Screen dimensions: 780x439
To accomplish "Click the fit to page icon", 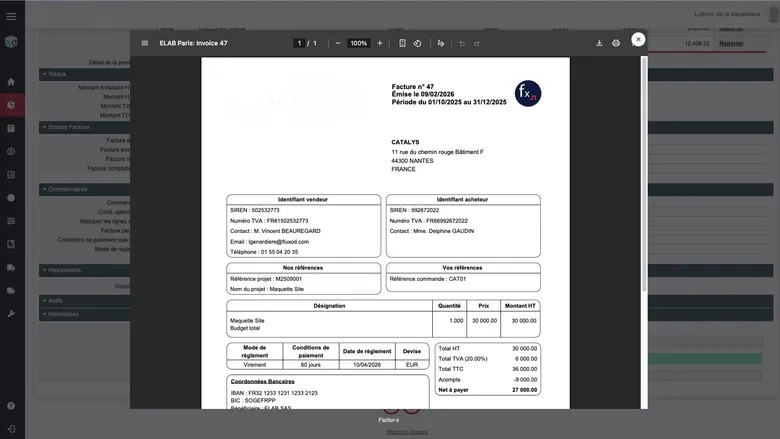I will coord(402,43).
